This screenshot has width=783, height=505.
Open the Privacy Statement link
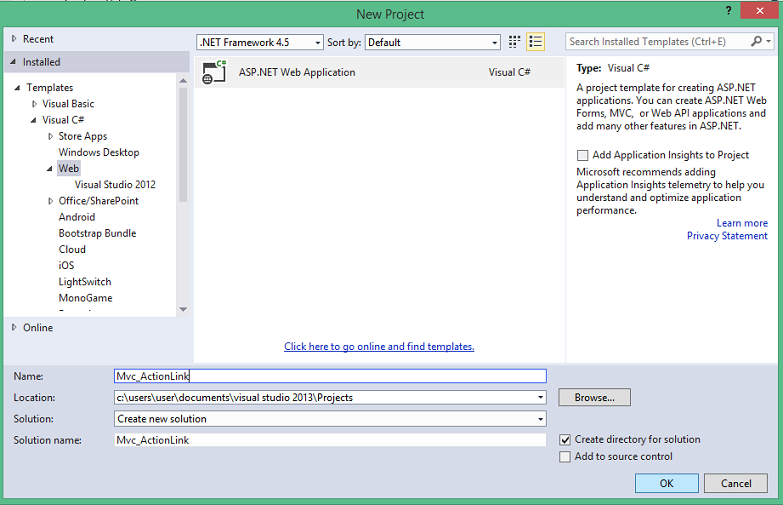(x=727, y=236)
